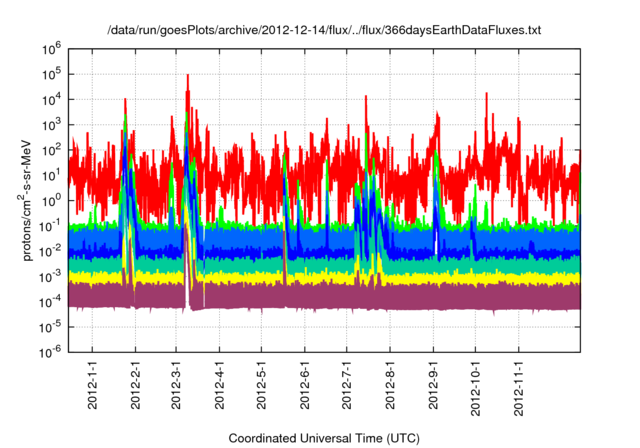Click the 2012-3-1 date label
The image size is (640, 448).
pos(176,385)
